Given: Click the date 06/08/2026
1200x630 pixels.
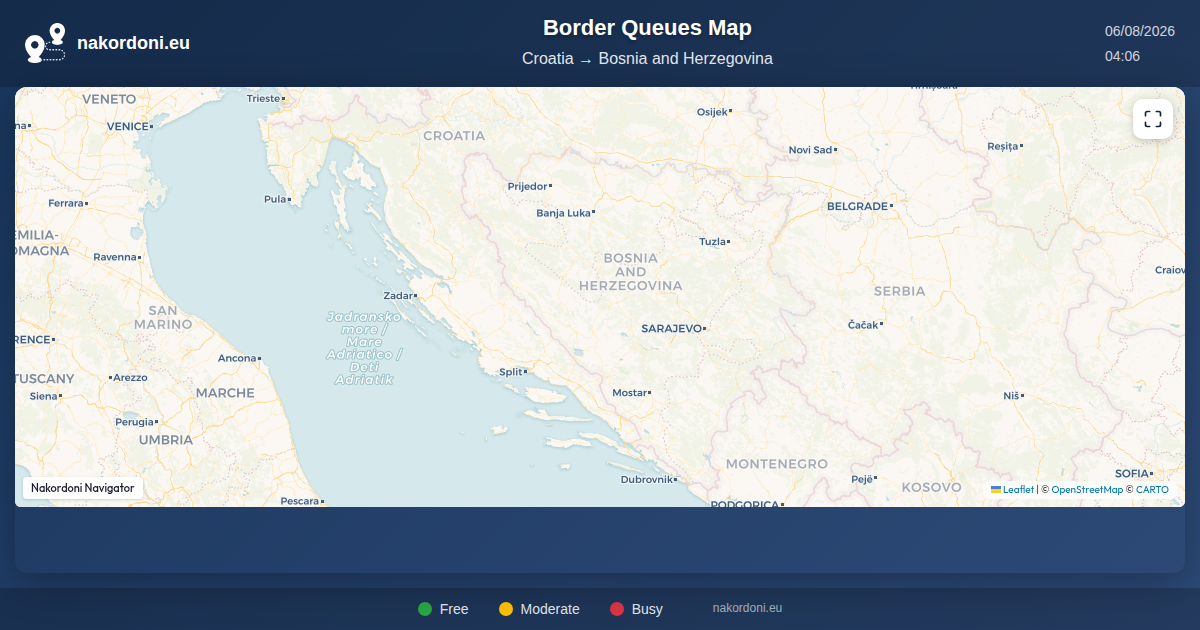Looking at the screenshot, I should coord(1140,31).
